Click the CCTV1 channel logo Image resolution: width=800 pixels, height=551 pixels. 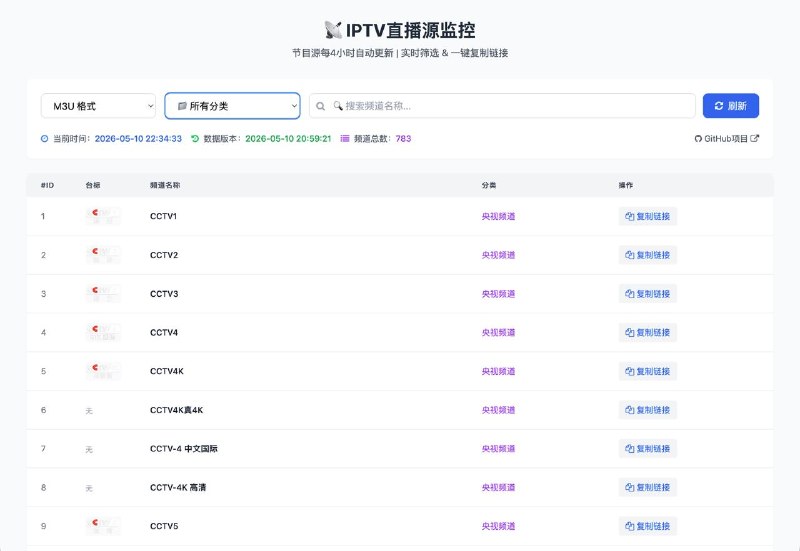[103, 216]
